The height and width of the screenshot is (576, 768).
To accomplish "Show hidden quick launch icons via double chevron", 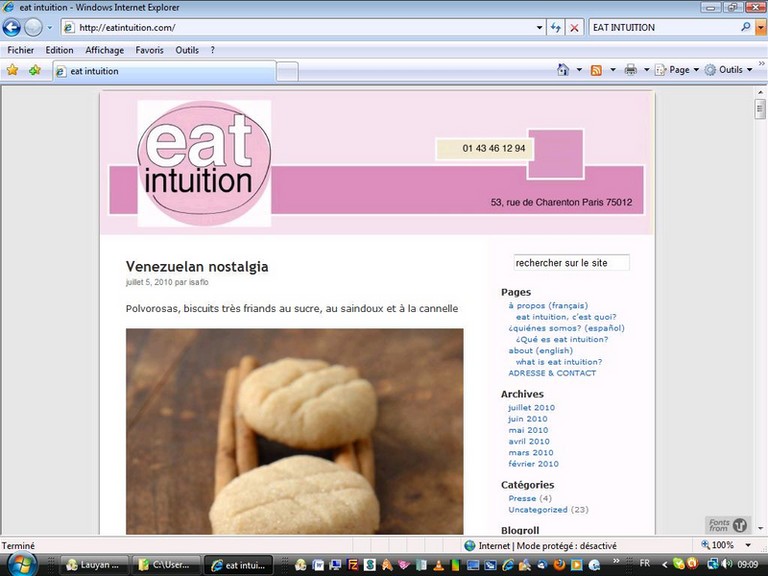I will [x=616, y=561].
